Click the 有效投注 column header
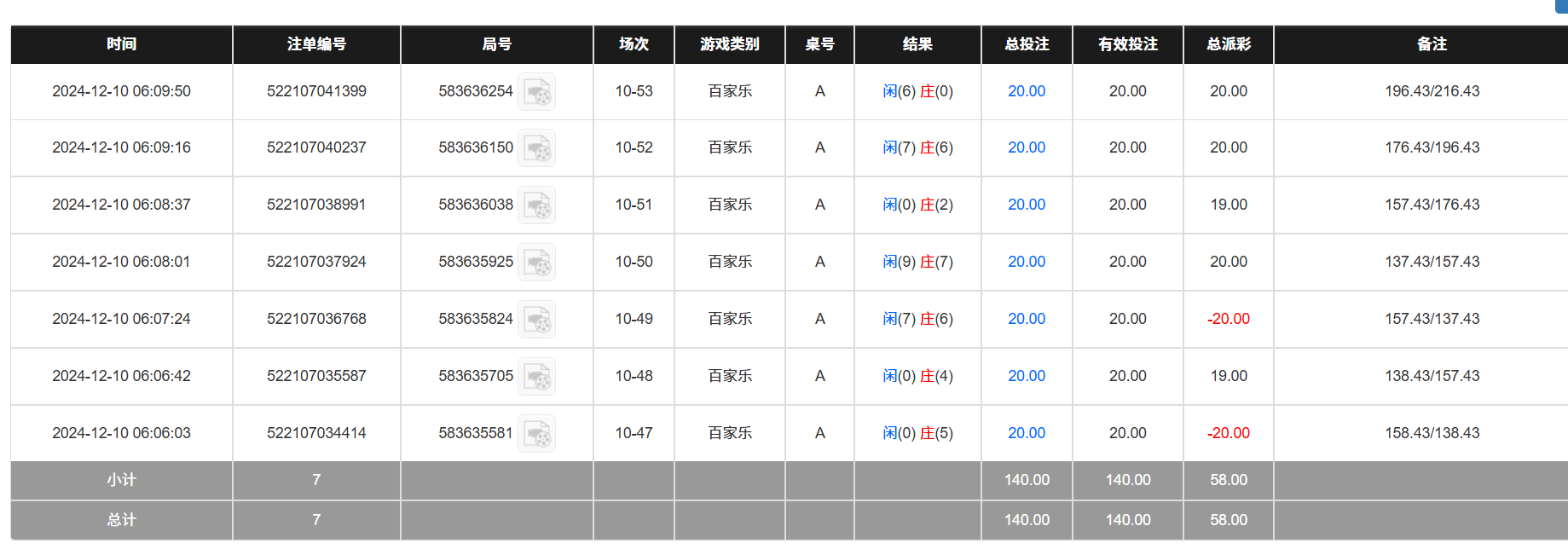Viewport: 1568px width, 549px height. pos(1127,44)
